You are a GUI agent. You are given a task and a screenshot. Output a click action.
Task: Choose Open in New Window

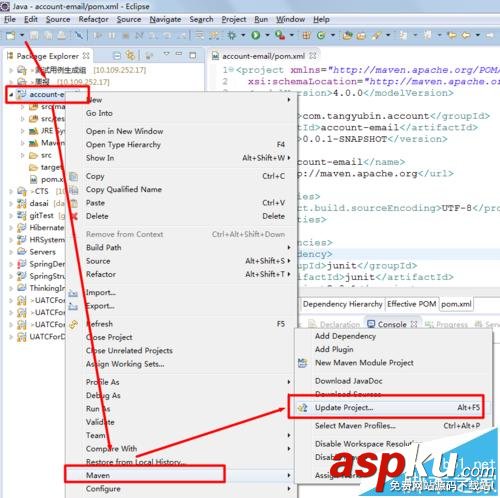[x=180, y=131]
